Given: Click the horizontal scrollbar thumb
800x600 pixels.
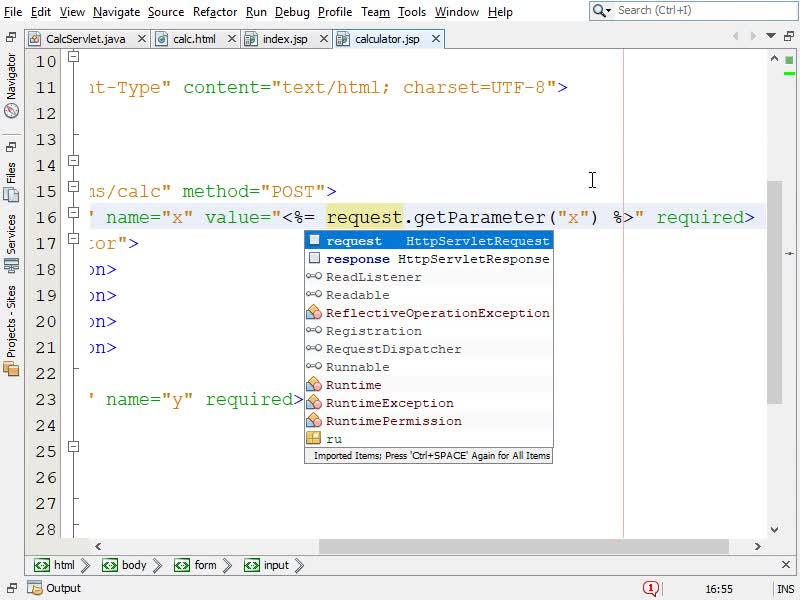Looking at the screenshot, I should click(524, 546).
